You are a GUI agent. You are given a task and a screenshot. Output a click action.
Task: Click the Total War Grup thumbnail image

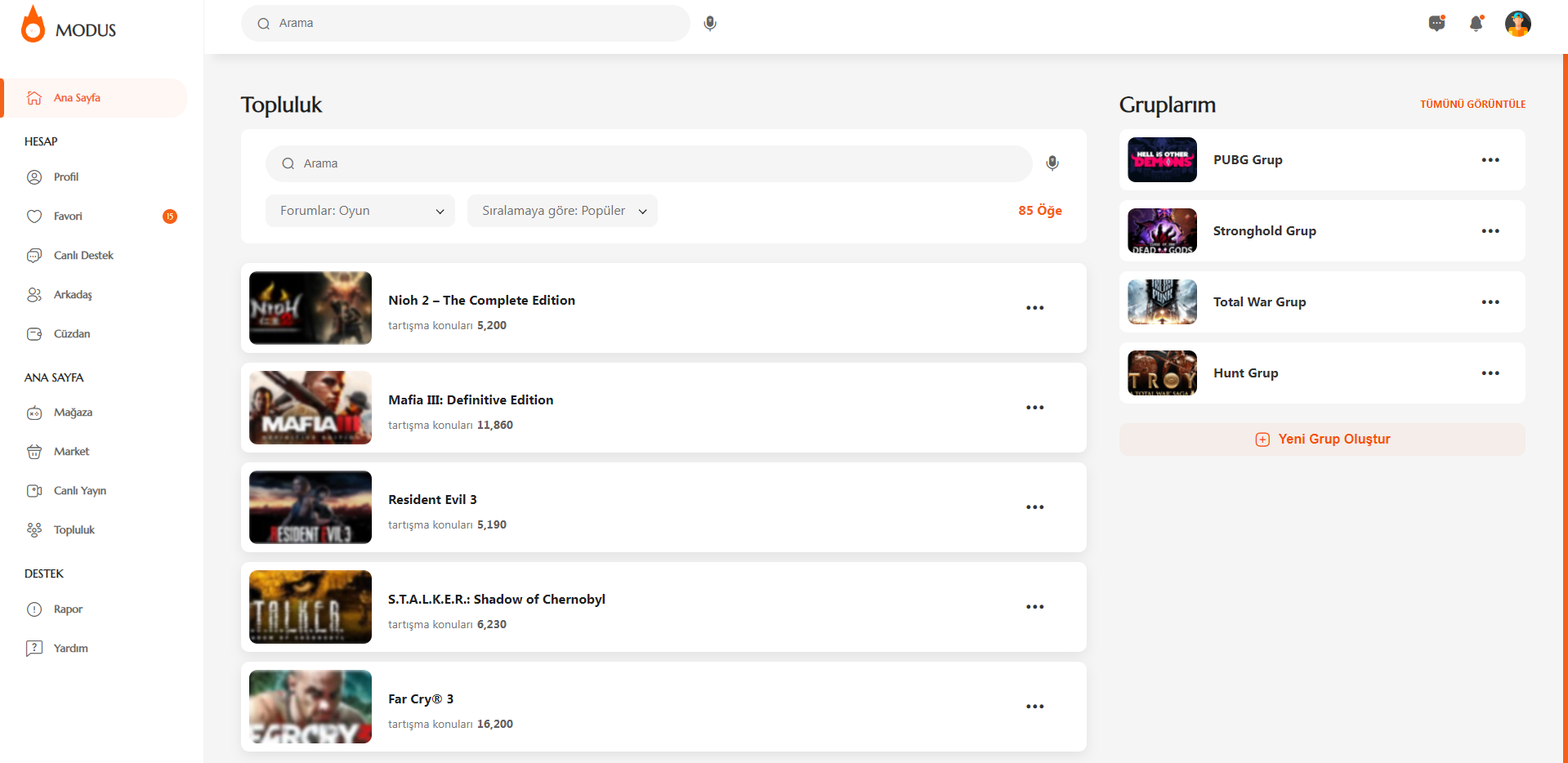click(x=1162, y=302)
